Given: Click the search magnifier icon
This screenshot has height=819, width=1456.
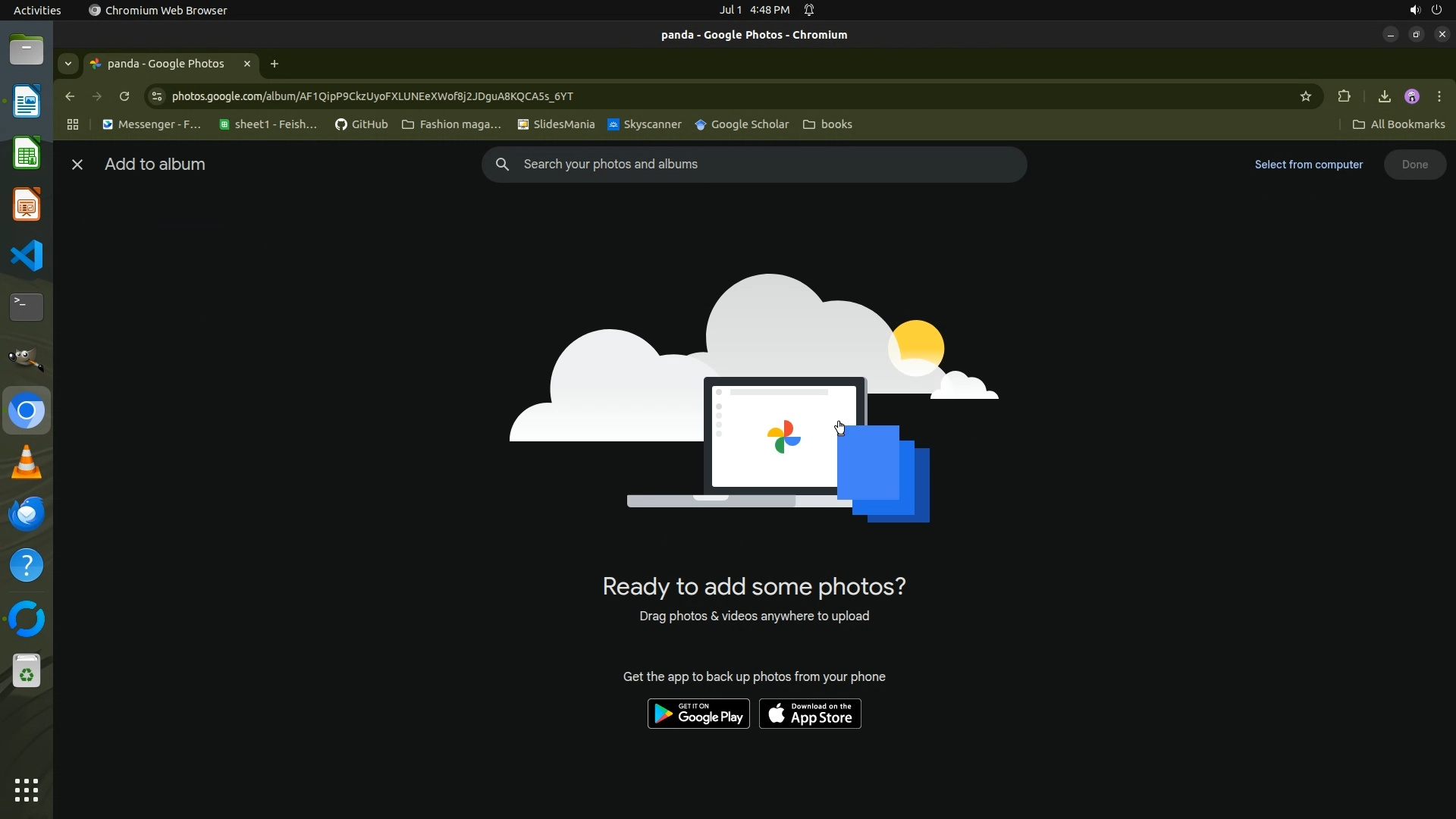Looking at the screenshot, I should point(502,165).
